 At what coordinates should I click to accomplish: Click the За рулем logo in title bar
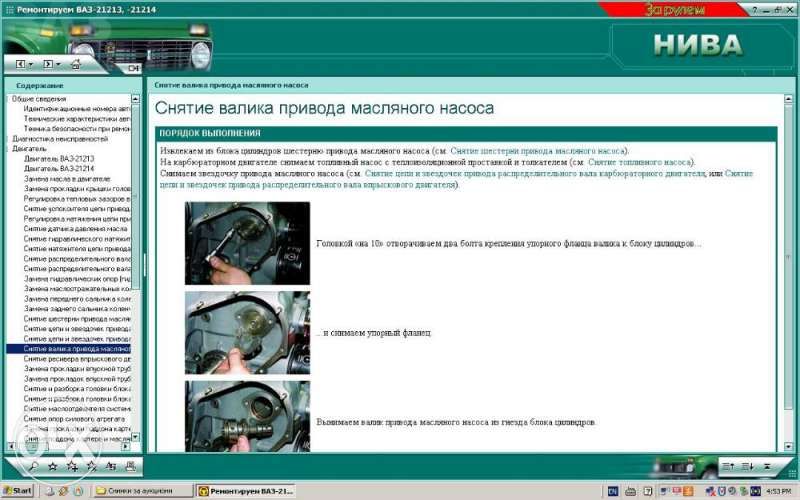tap(674, 9)
